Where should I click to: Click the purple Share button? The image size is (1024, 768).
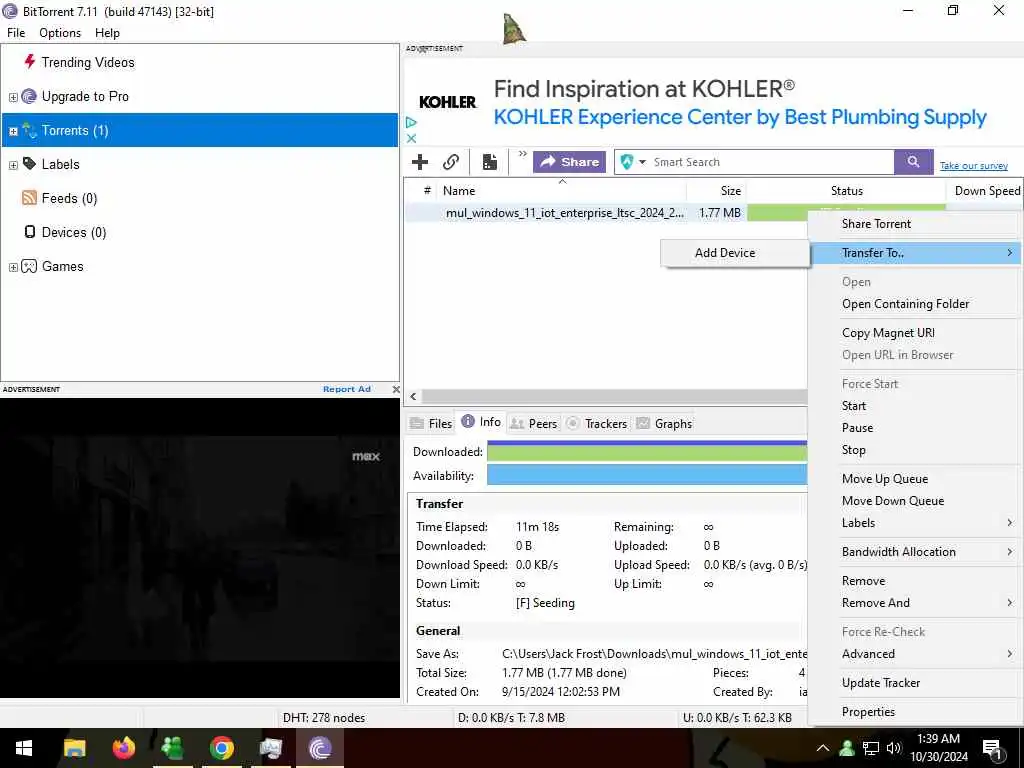pos(569,162)
